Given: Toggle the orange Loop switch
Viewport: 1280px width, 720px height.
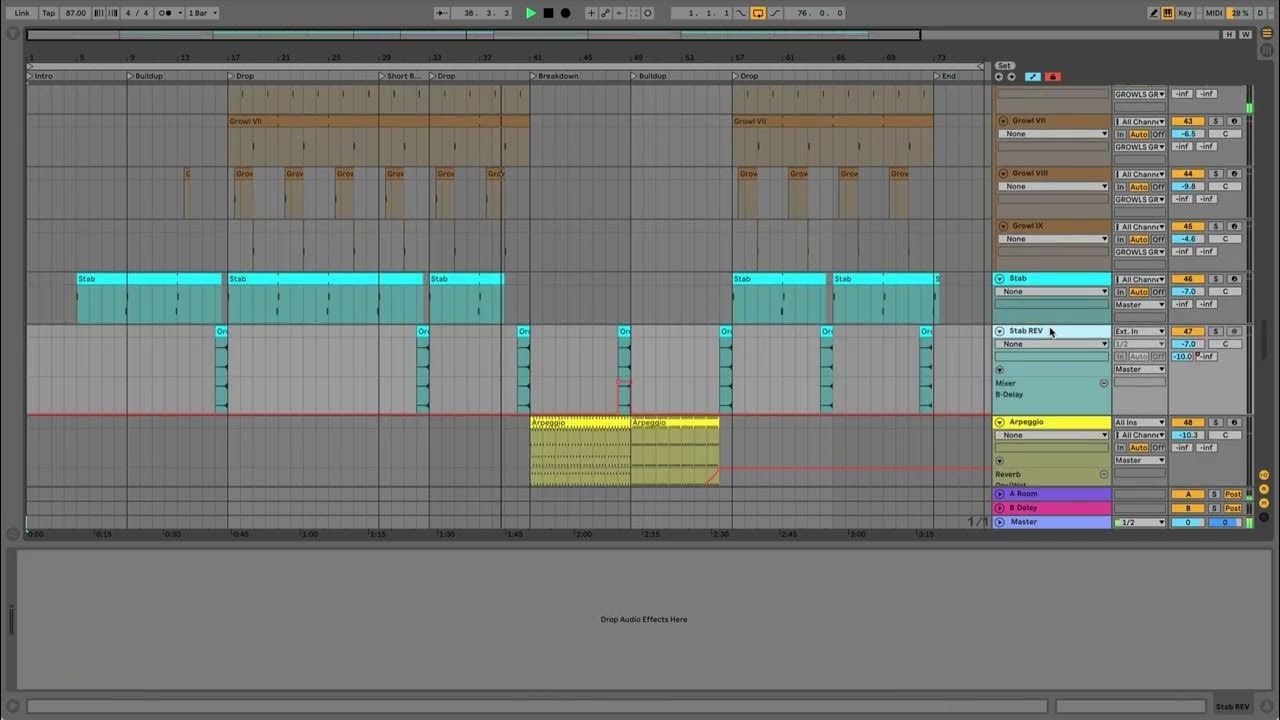Looking at the screenshot, I should 757,13.
